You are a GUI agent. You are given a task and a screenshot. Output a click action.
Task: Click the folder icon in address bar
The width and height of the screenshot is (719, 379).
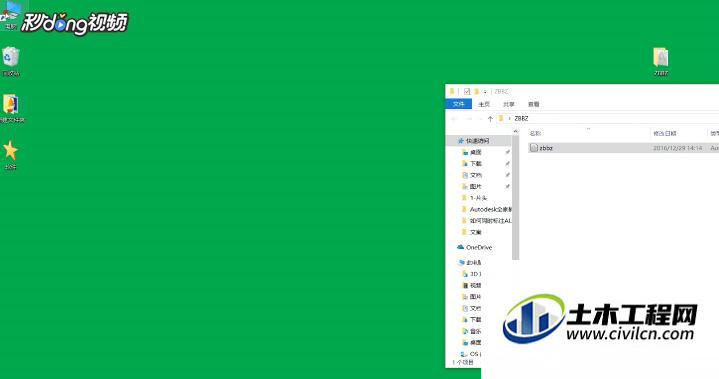[x=501, y=118]
